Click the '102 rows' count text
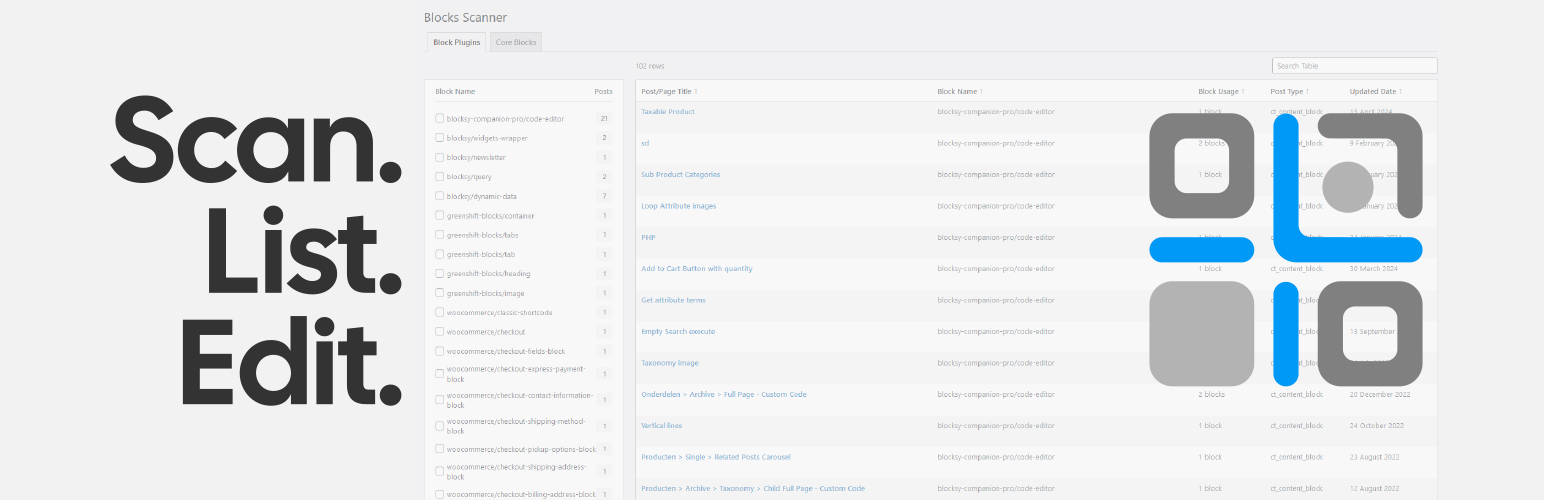Screen dimensions: 1544x500 [x=650, y=66]
